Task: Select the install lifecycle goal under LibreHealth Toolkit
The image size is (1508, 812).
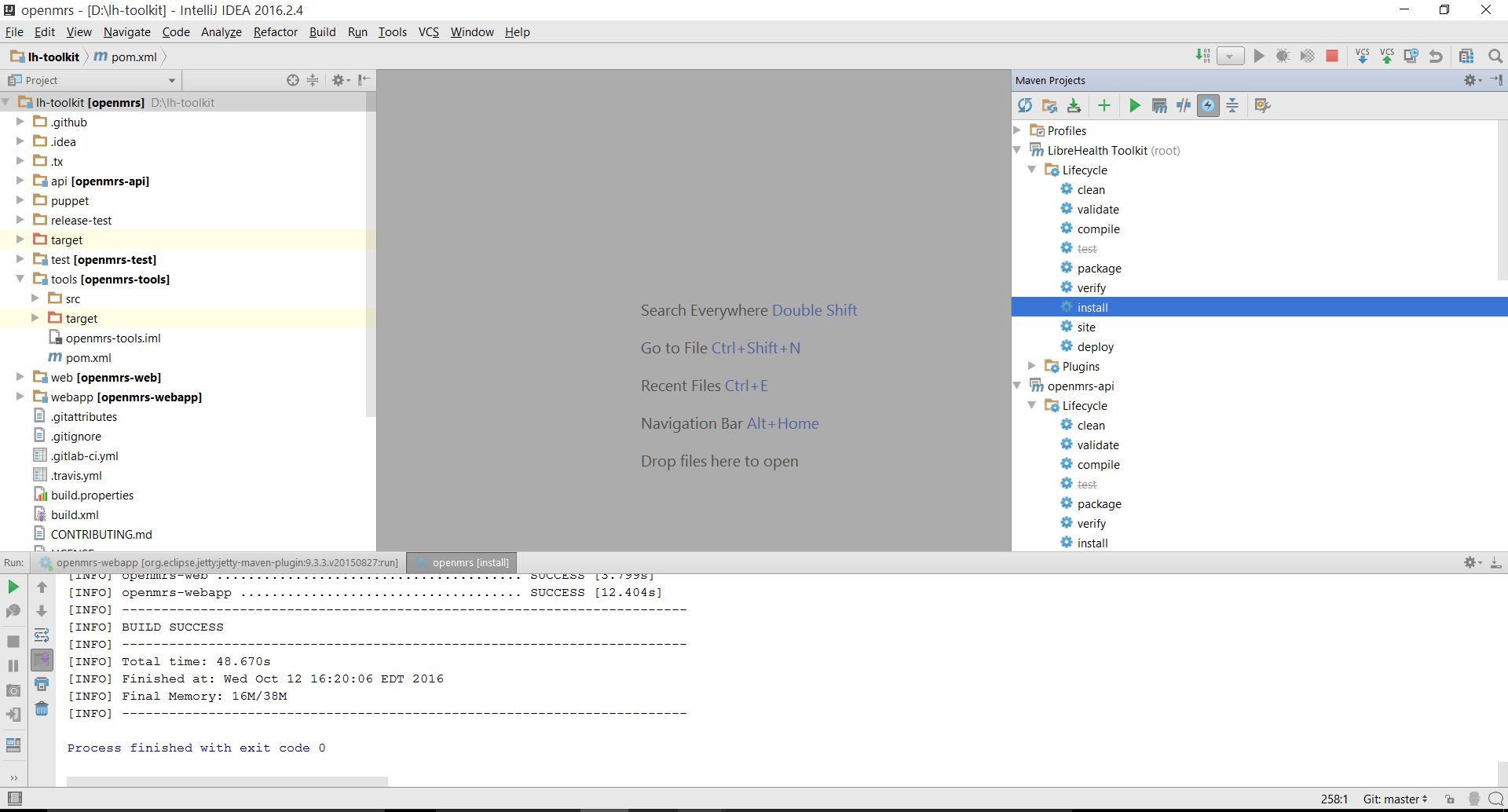Action: [1260, 307]
